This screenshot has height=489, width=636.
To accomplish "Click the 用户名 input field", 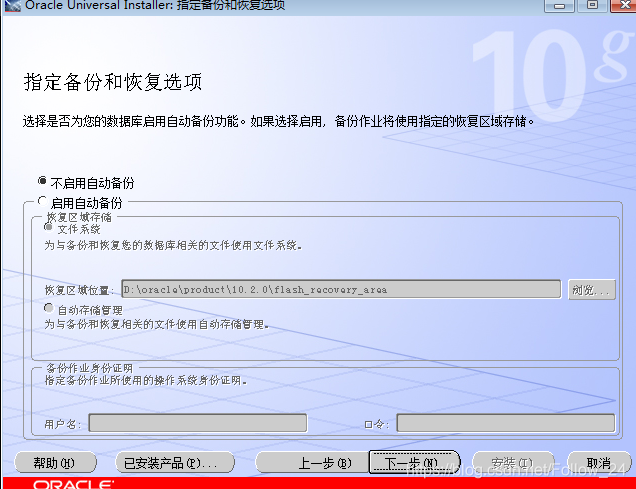I will (x=198, y=423).
